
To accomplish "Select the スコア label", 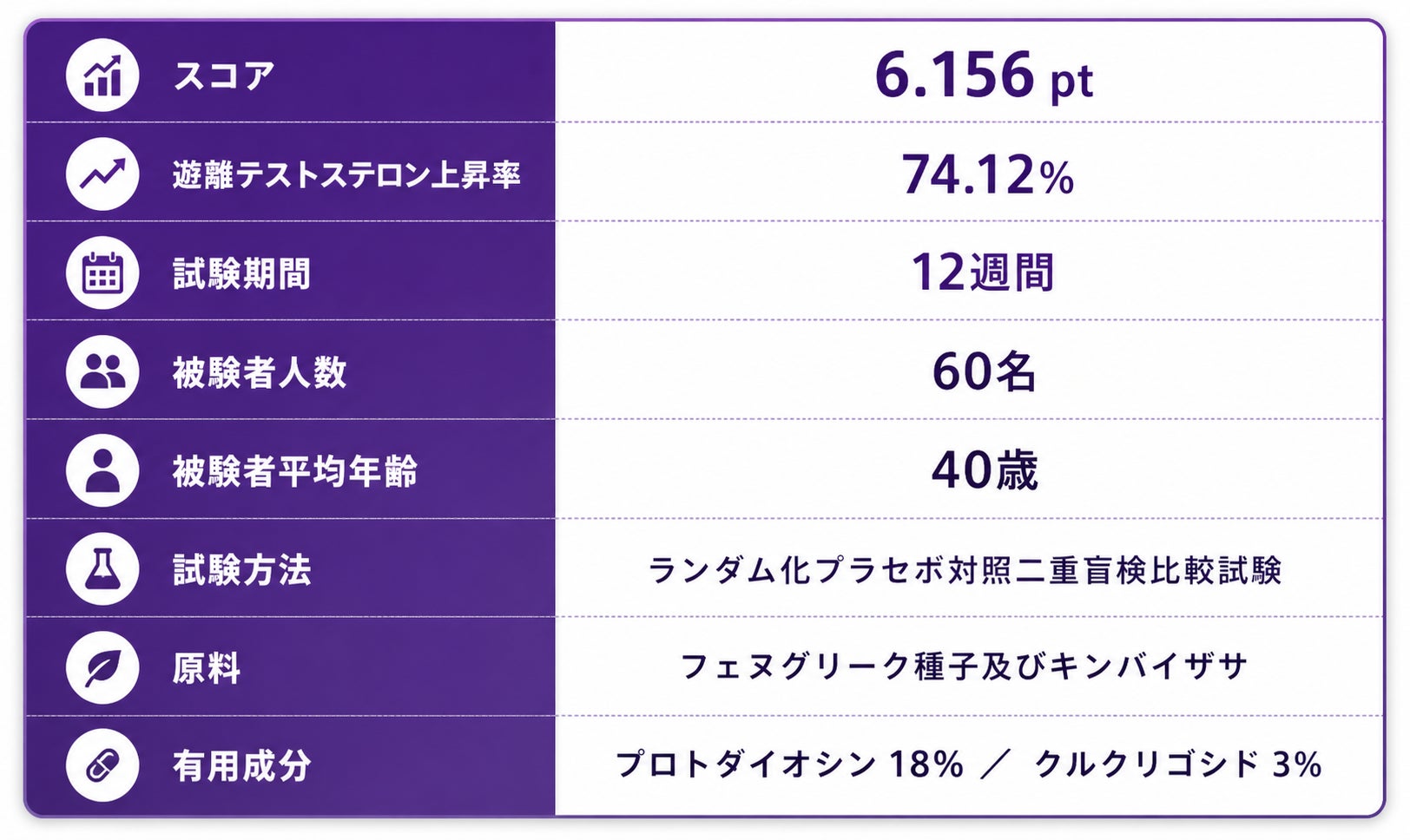I will pos(224,75).
